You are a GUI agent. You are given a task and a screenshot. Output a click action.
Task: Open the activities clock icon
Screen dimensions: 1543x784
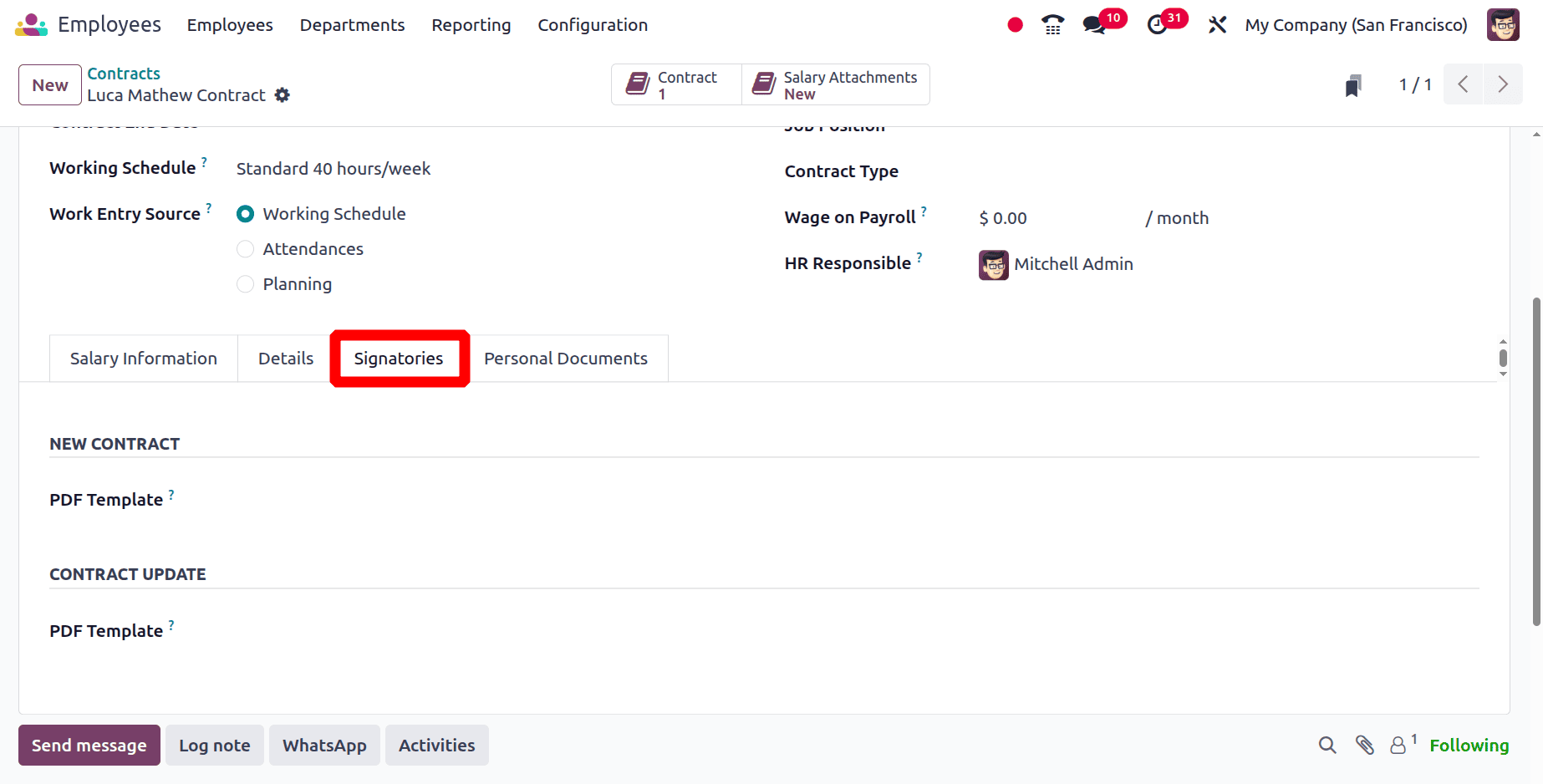point(1158,25)
